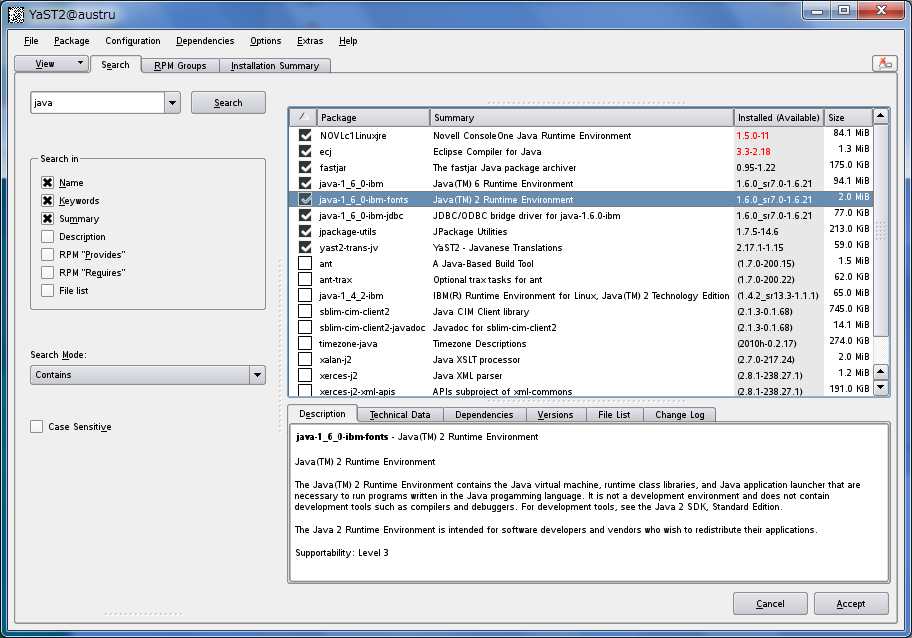Sort by Installed (Available) column header
This screenshot has width=912, height=638.
click(779, 117)
